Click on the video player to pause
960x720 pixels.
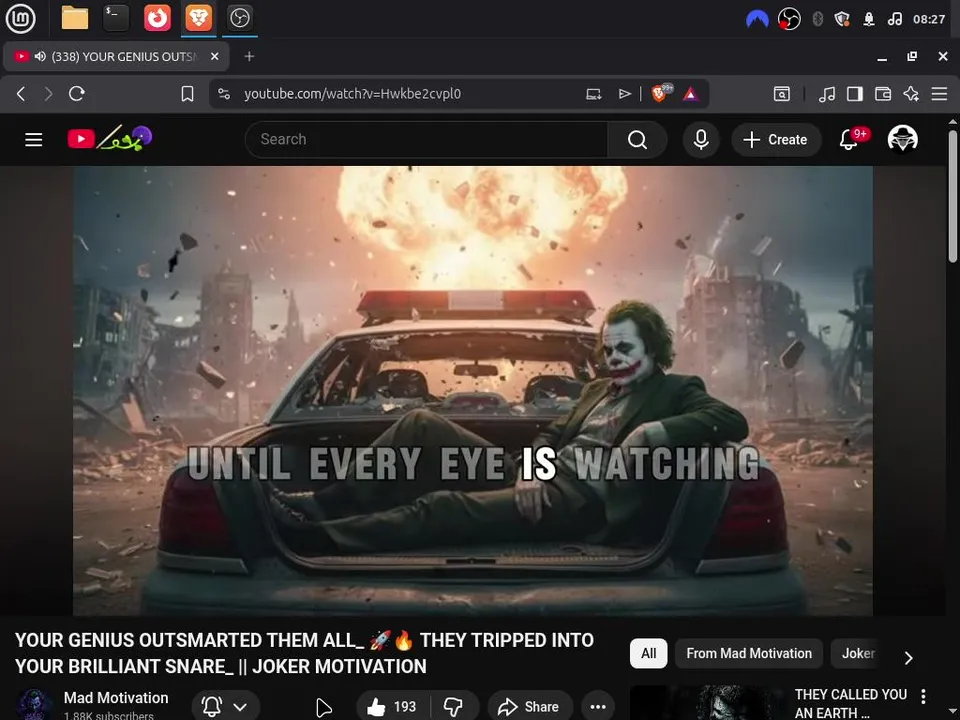pos(473,391)
